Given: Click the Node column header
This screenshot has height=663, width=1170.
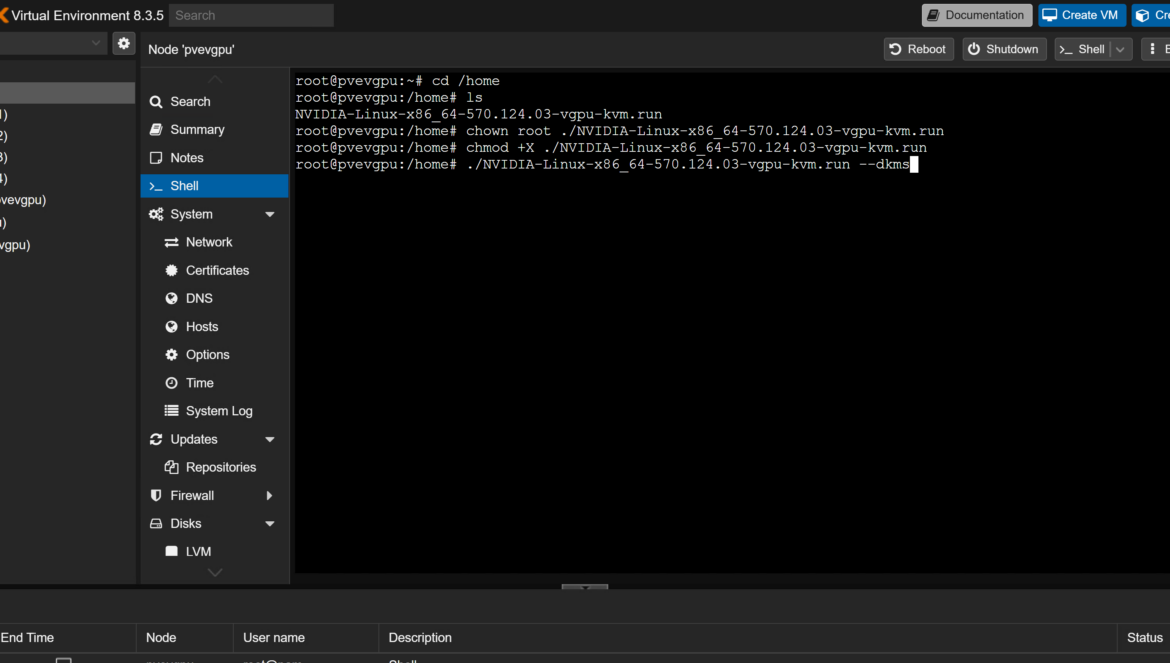Looking at the screenshot, I should coord(185,638).
